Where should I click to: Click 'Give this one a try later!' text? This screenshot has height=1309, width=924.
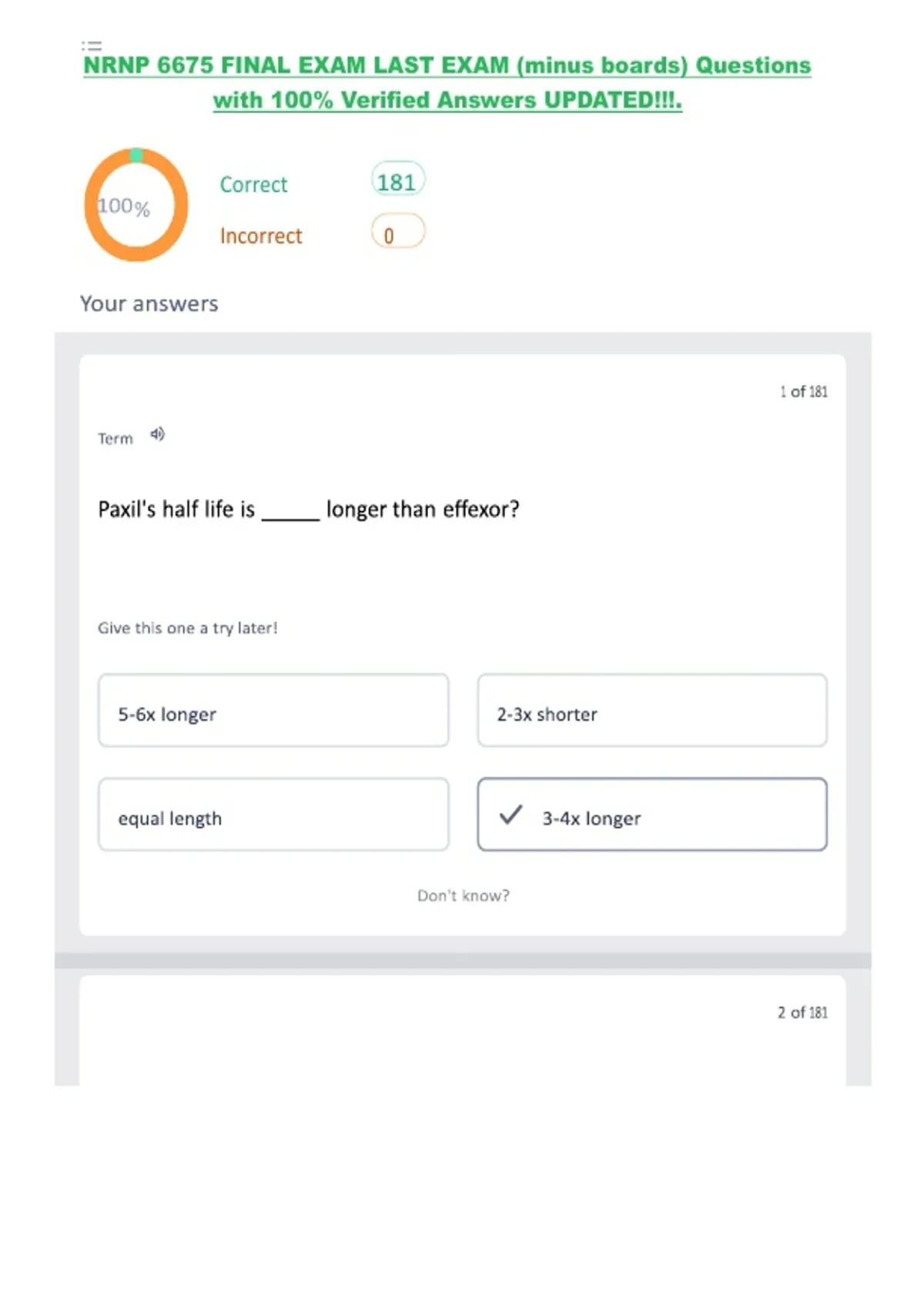click(187, 628)
